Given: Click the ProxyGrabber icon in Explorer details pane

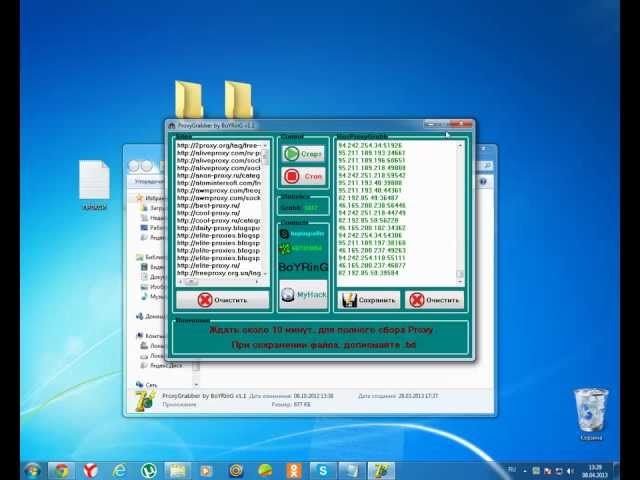Looking at the screenshot, I should pos(144,400).
